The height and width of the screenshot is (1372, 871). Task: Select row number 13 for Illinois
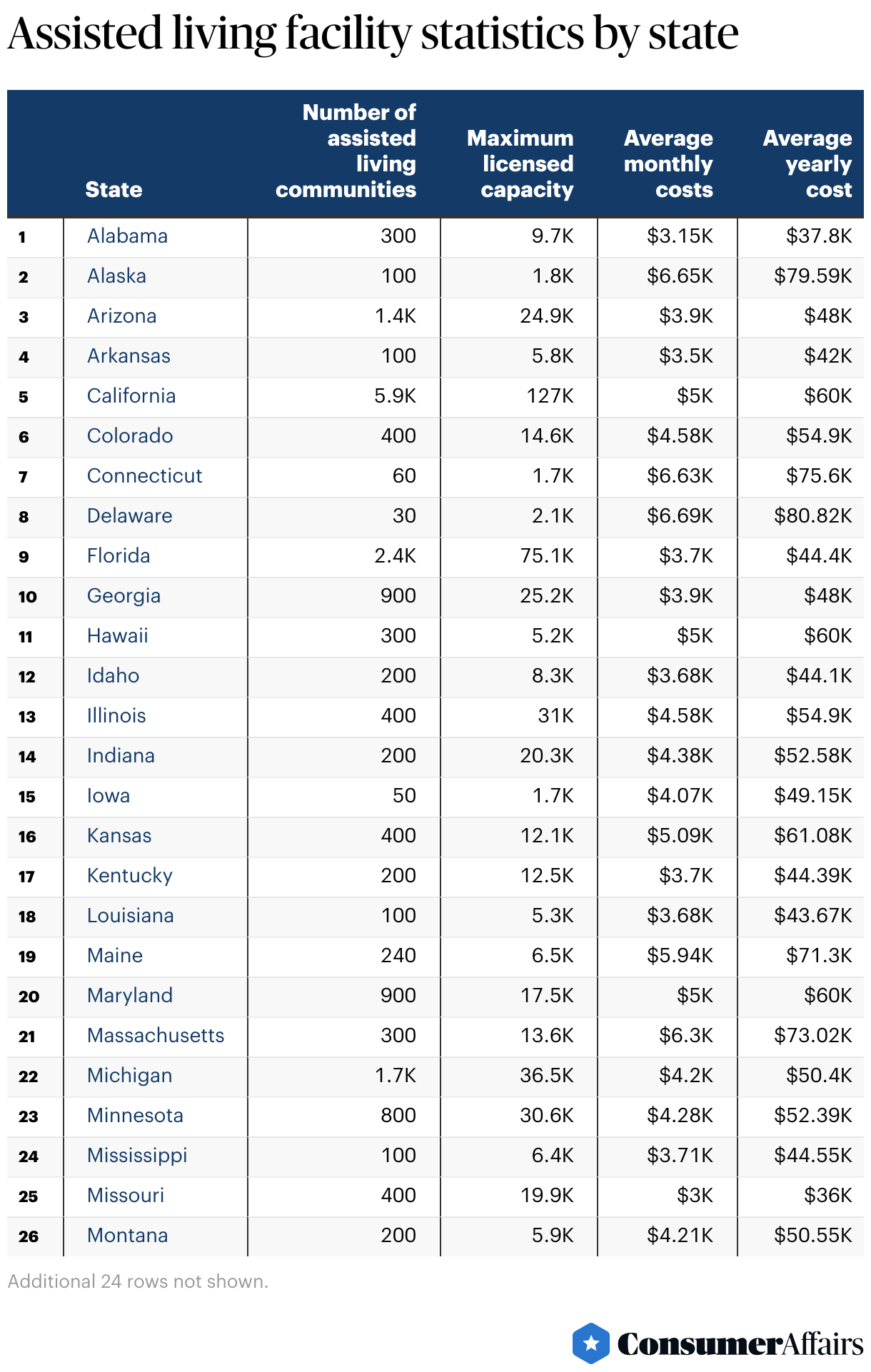(x=27, y=717)
